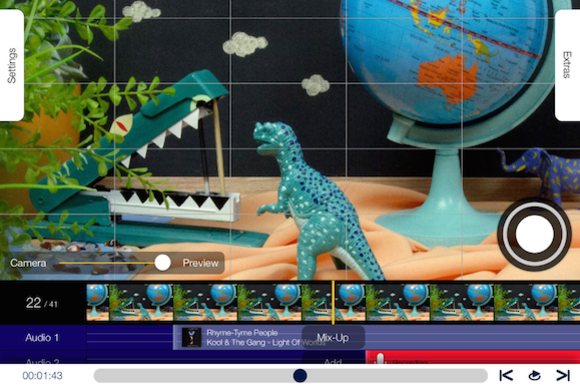Jump to the first frame icon
This screenshot has height=389, width=580.
click(506, 375)
